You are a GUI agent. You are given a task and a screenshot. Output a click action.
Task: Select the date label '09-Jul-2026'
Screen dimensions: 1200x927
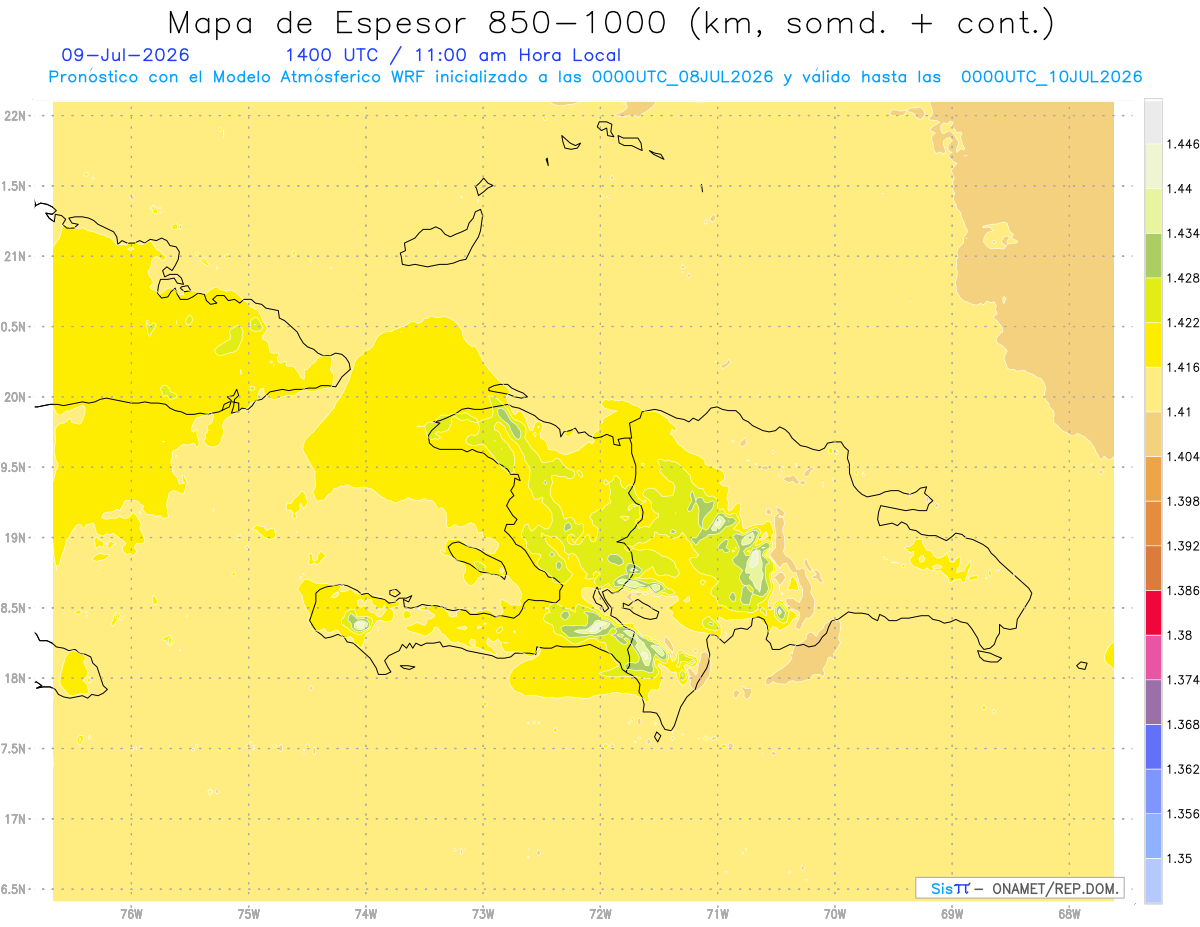tap(124, 55)
